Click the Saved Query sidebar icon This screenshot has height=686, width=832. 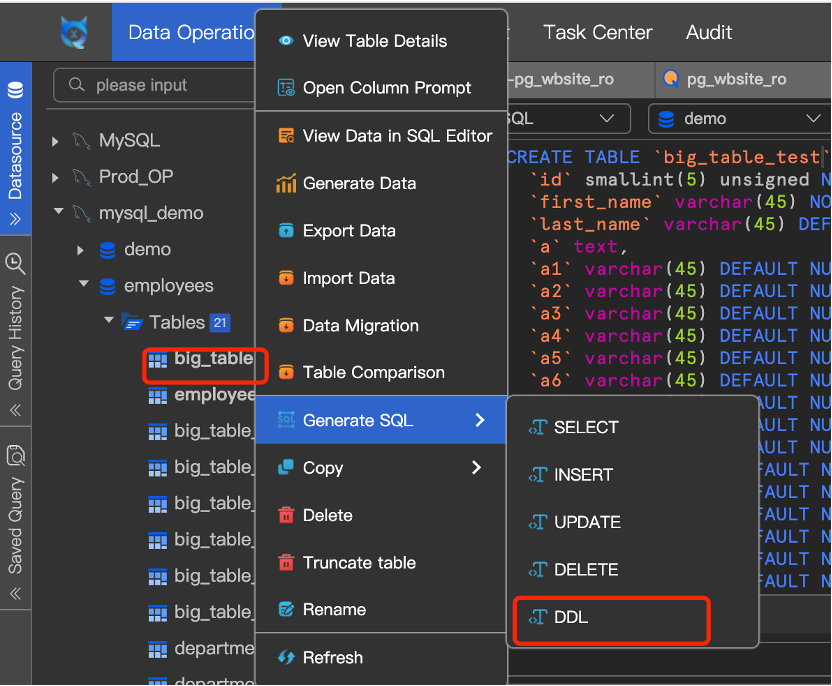15,457
